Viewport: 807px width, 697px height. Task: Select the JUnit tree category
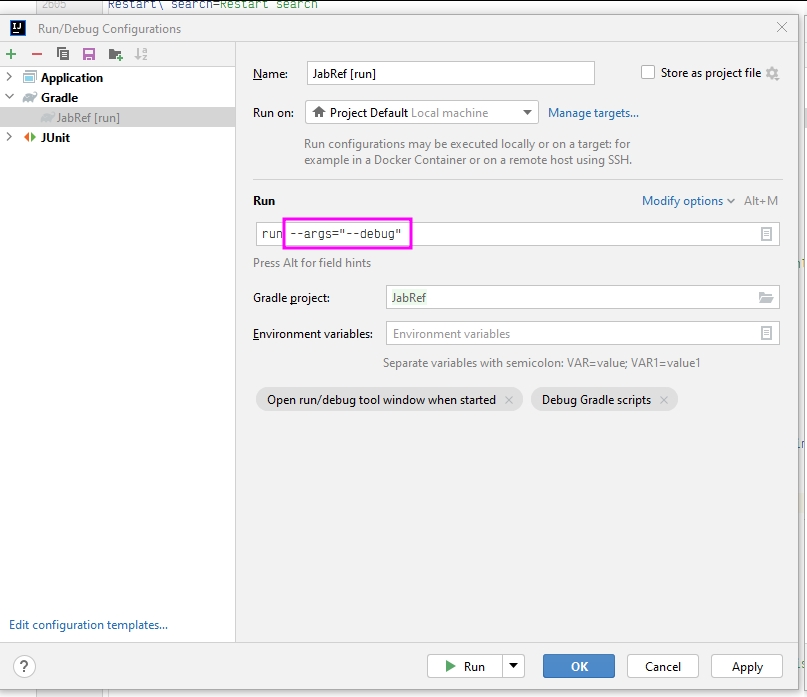(55, 137)
